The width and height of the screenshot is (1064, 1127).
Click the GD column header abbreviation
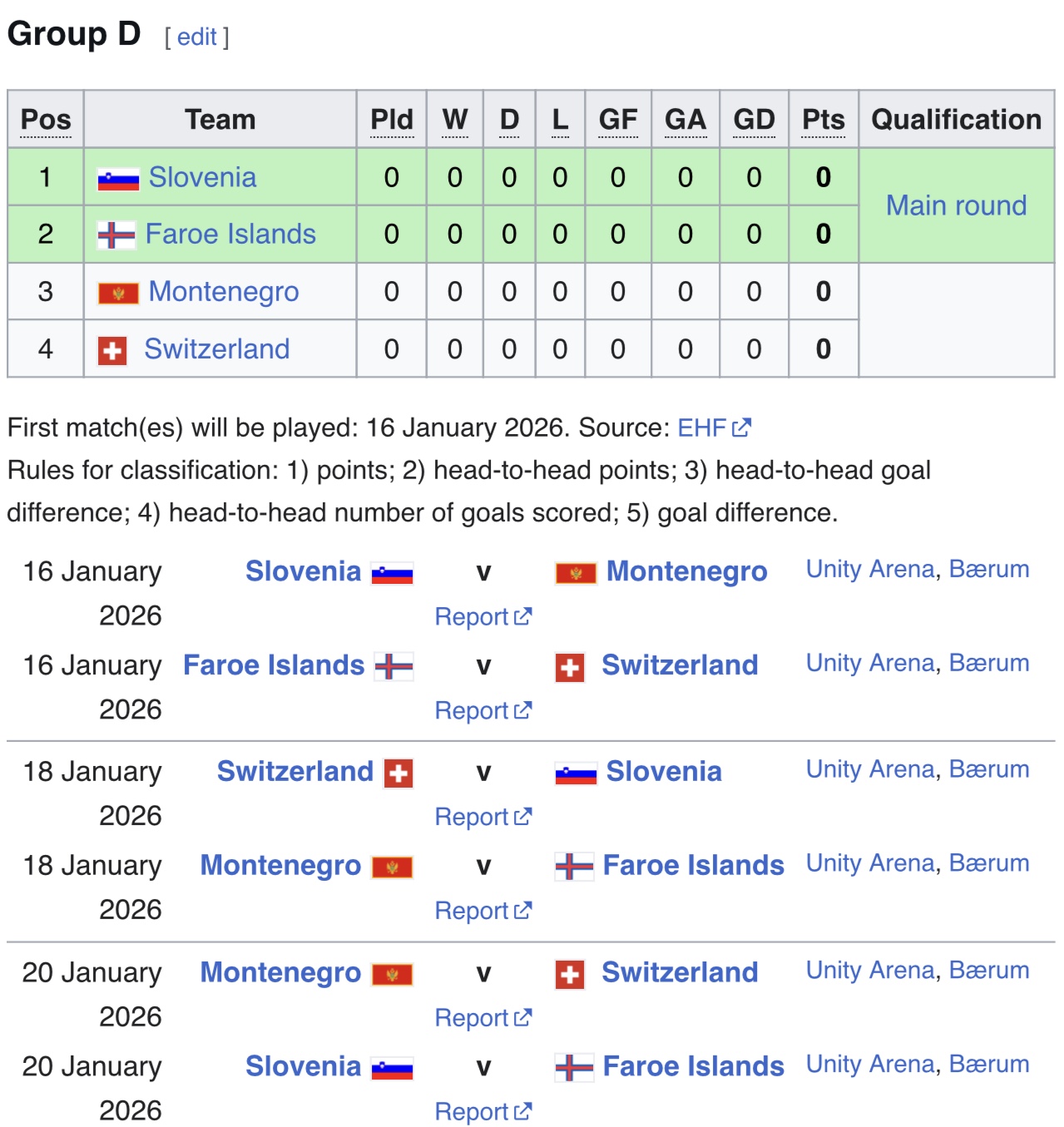(754, 120)
